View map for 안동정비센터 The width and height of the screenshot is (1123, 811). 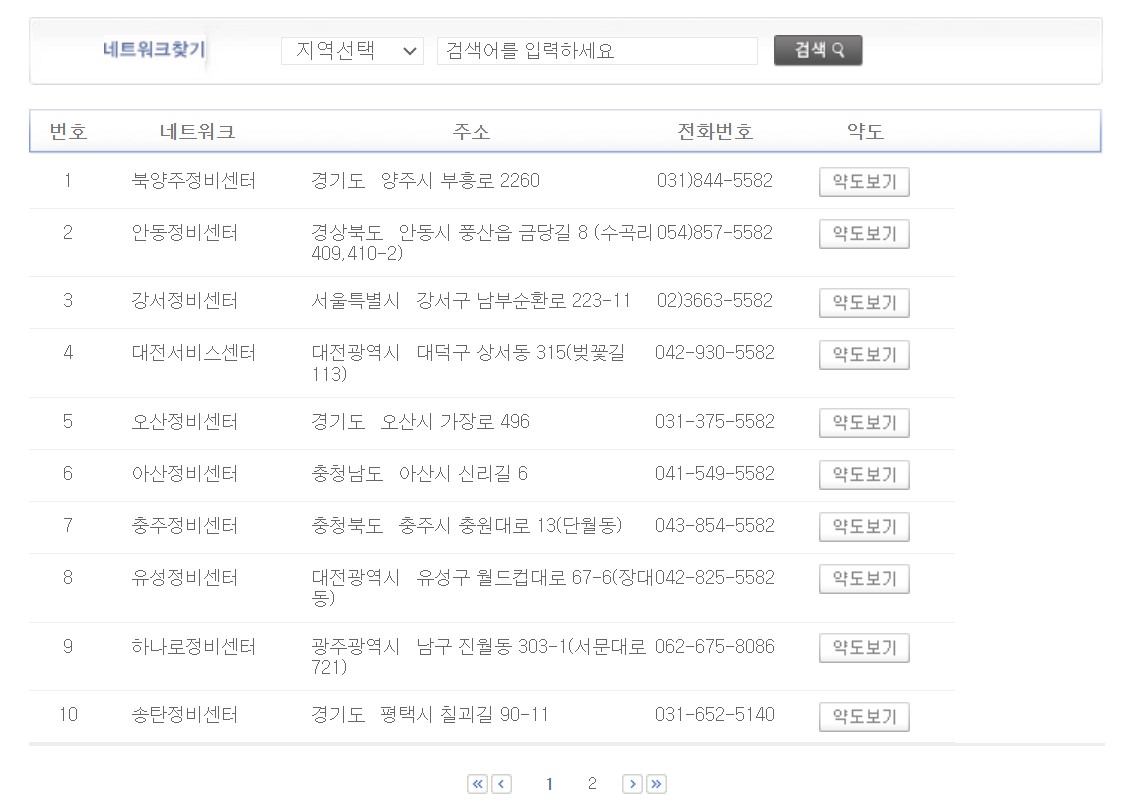point(864,234)
